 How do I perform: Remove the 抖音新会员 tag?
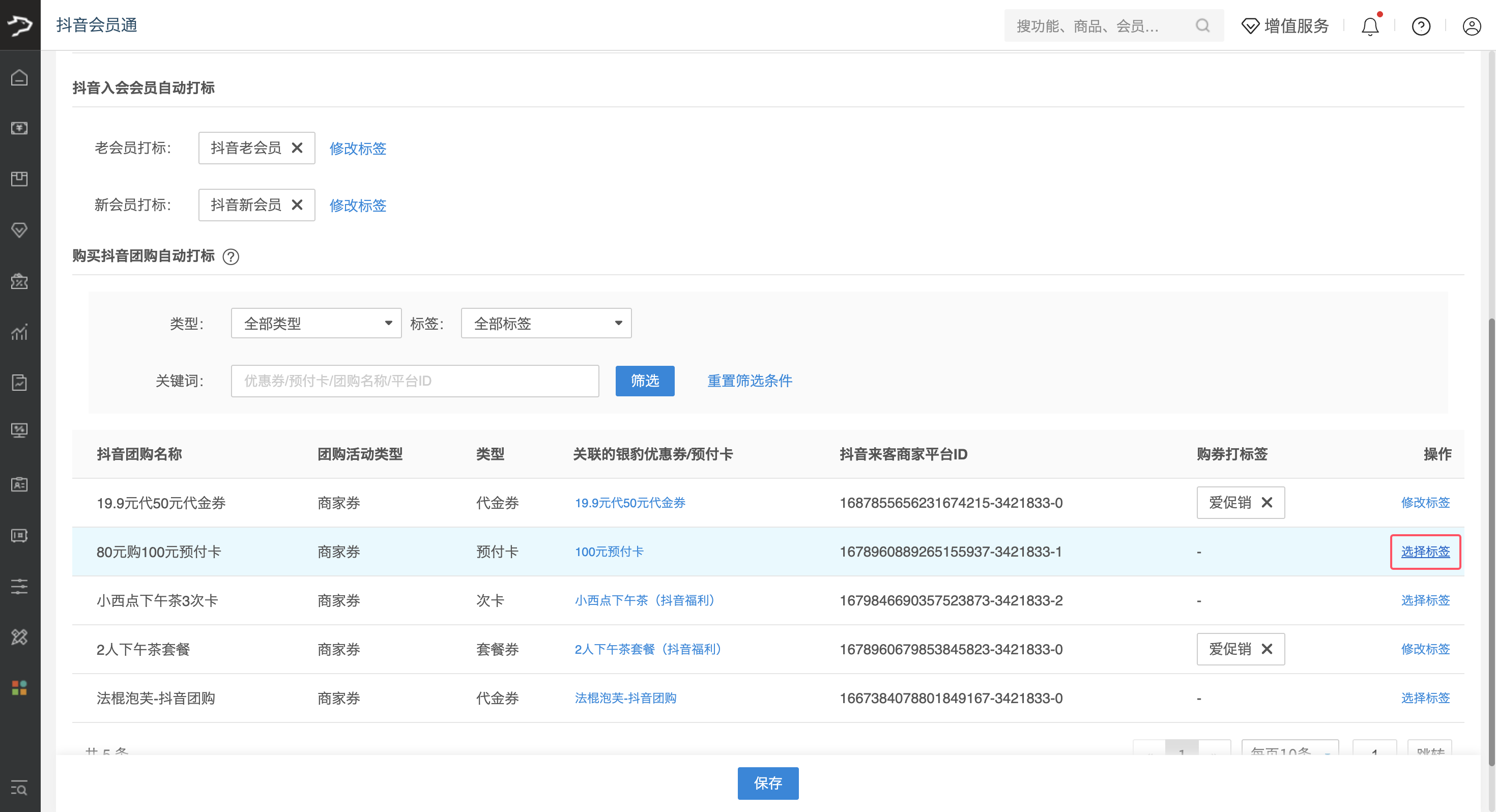(x=297, y=205)
